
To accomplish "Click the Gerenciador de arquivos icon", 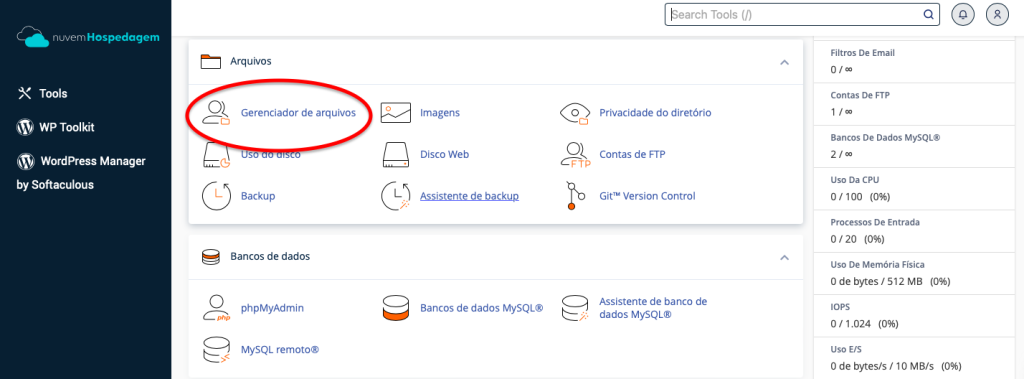I will [x=216, y=112].
